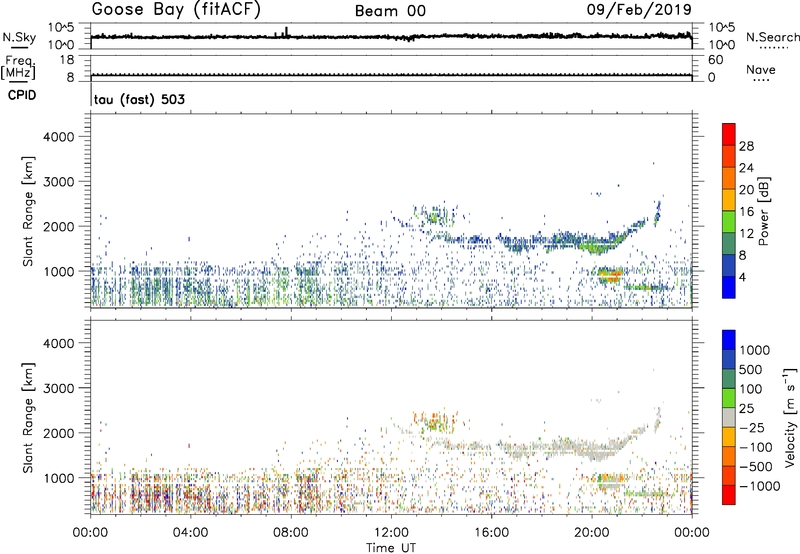Click the light green 12–16 dB colorbar segment

pos(729,221)
